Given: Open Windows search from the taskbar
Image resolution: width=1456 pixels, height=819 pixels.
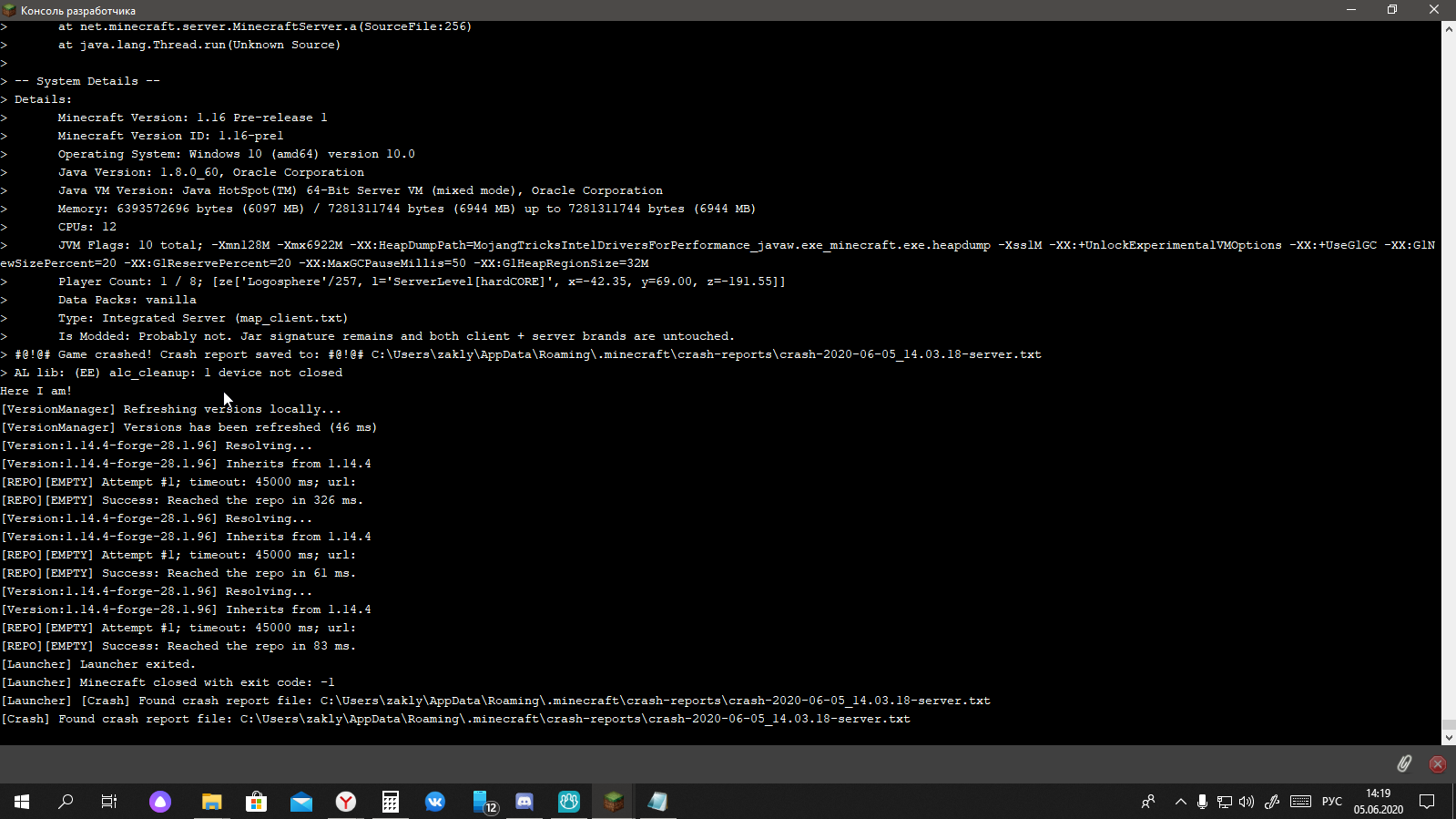Looking at the screenshot, I should click(66, 802).
